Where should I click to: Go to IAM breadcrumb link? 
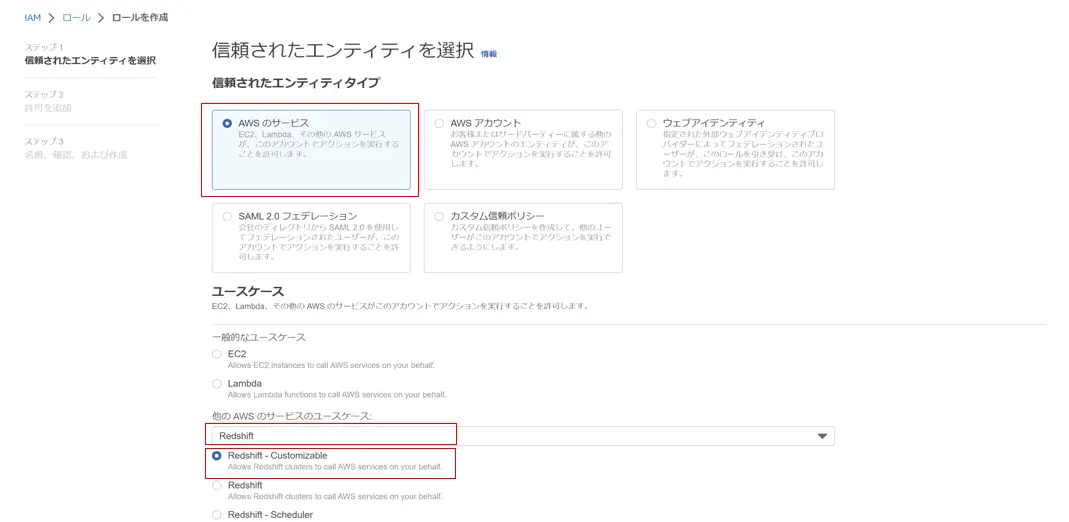(x=33, y=18)
